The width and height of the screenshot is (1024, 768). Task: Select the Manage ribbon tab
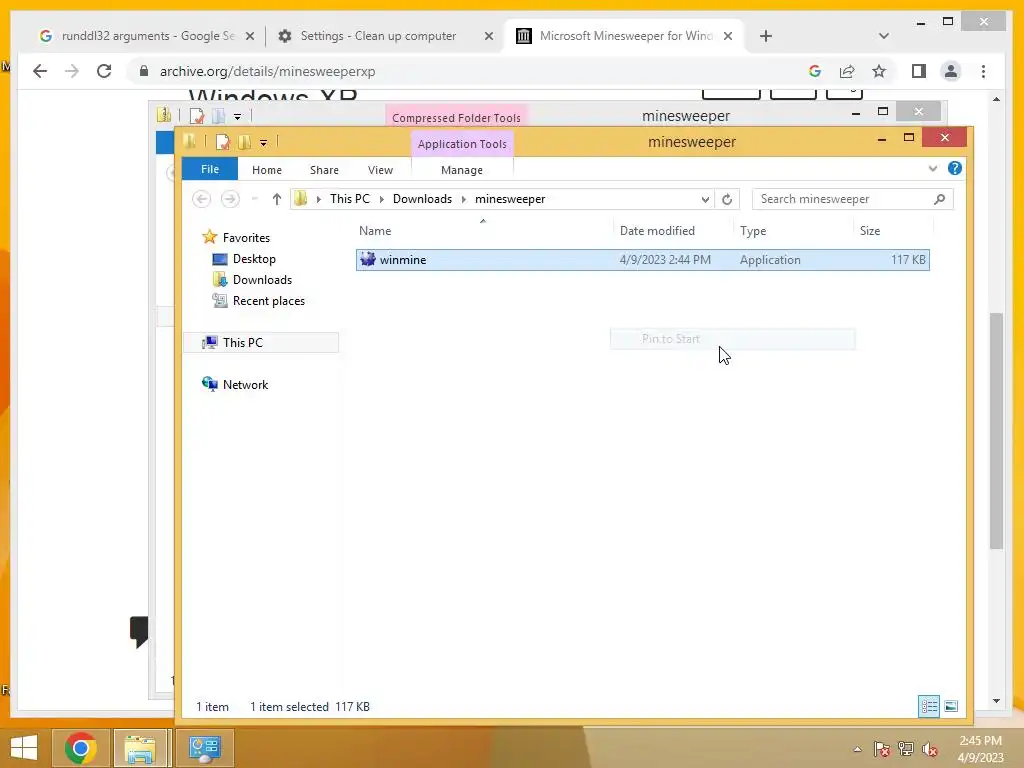[x=462, y=170]
